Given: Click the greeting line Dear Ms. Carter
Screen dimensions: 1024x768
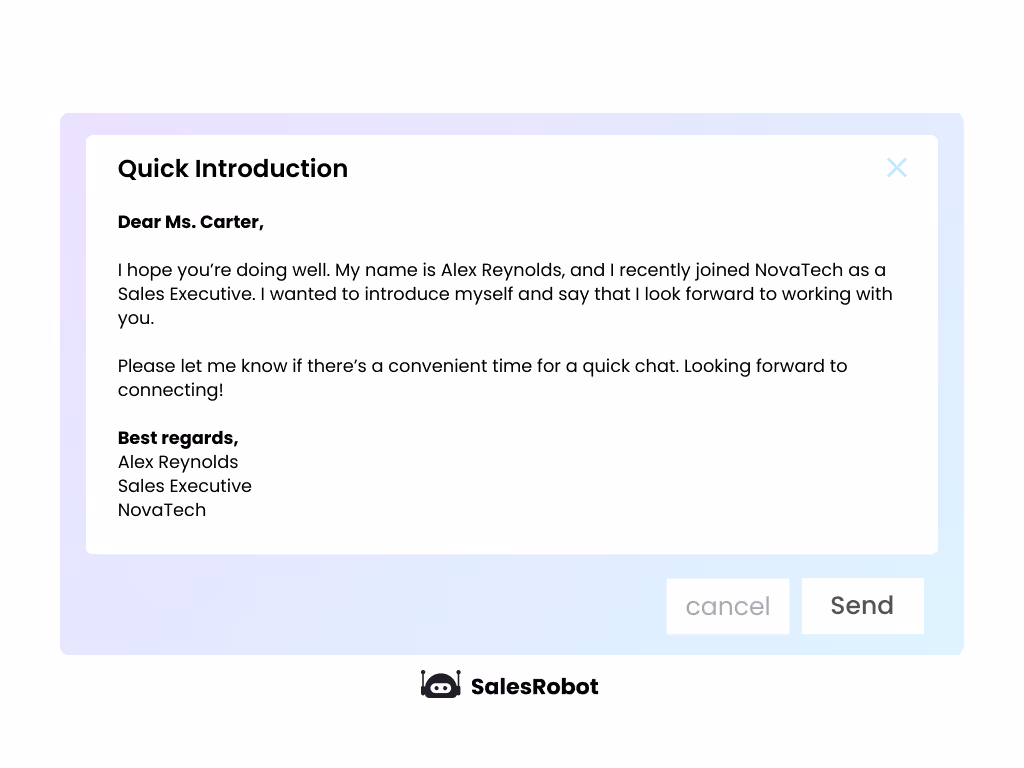Looking at the screenshot, I should pyautogui.click(x=190, y=222).
